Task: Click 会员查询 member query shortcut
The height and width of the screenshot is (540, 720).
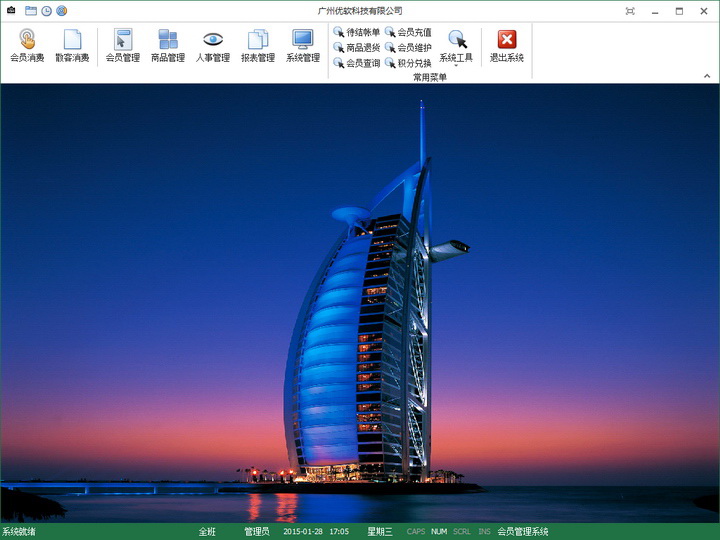Action: click(357, 63)
